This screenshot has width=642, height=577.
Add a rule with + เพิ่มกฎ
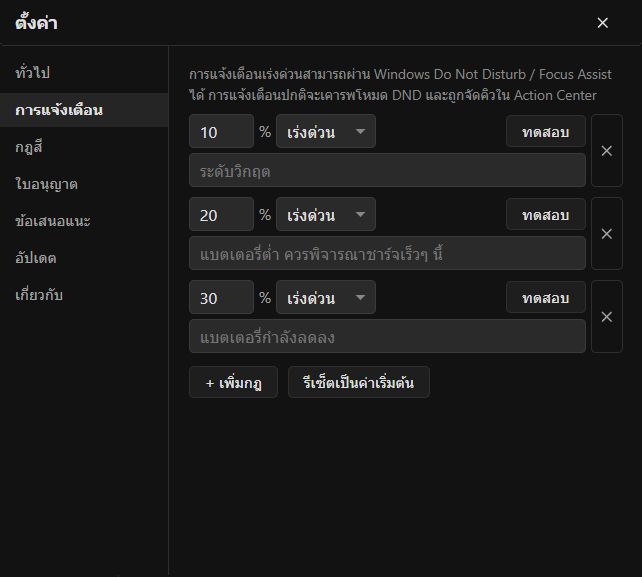(233, 382)
